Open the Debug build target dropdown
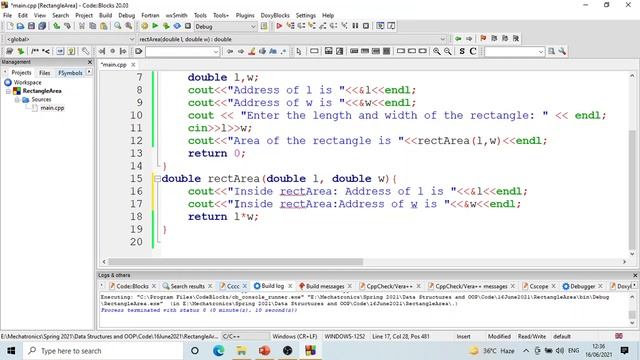 pyautogui.click(x=253, y=27)
